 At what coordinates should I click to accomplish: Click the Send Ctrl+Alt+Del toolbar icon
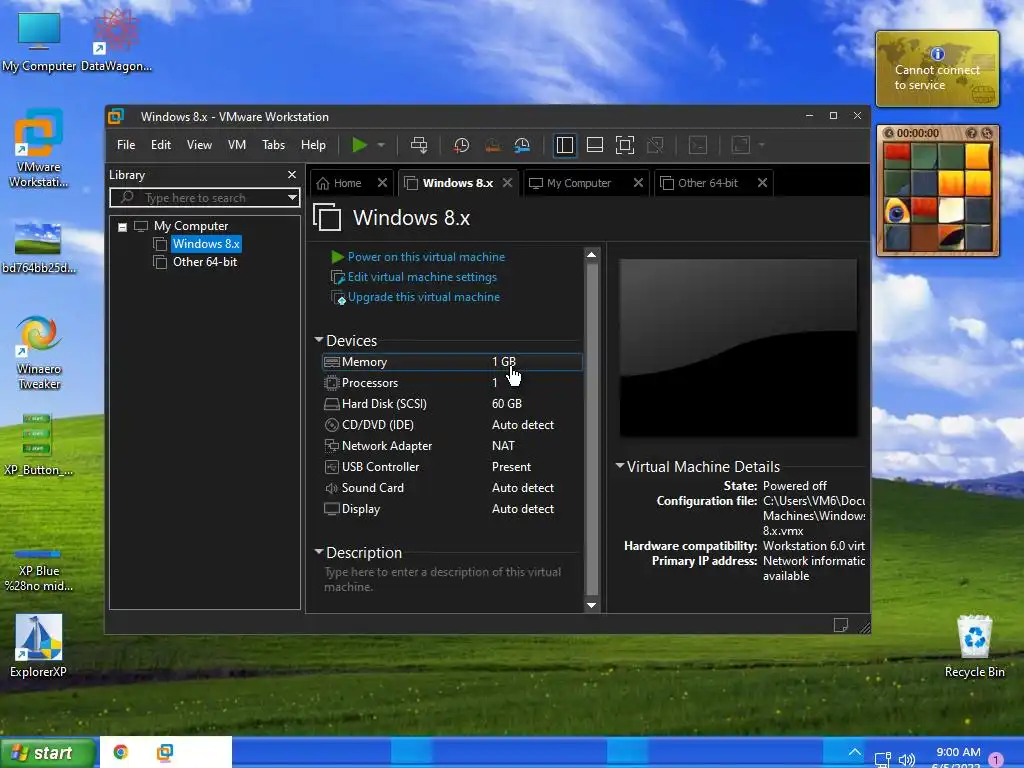coord(419,145)
